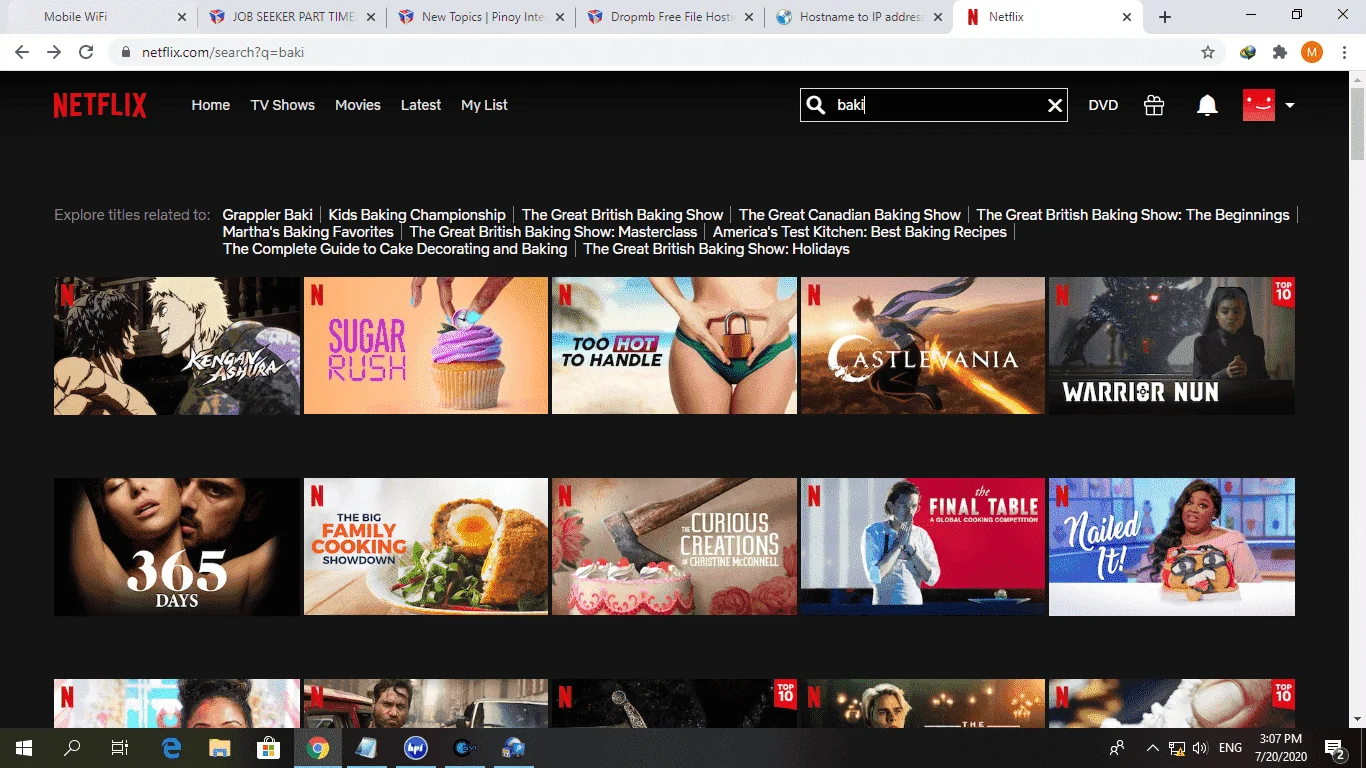The image size is (1366, 768).
Task: Open the Latest section
Action: pos(421,105)
